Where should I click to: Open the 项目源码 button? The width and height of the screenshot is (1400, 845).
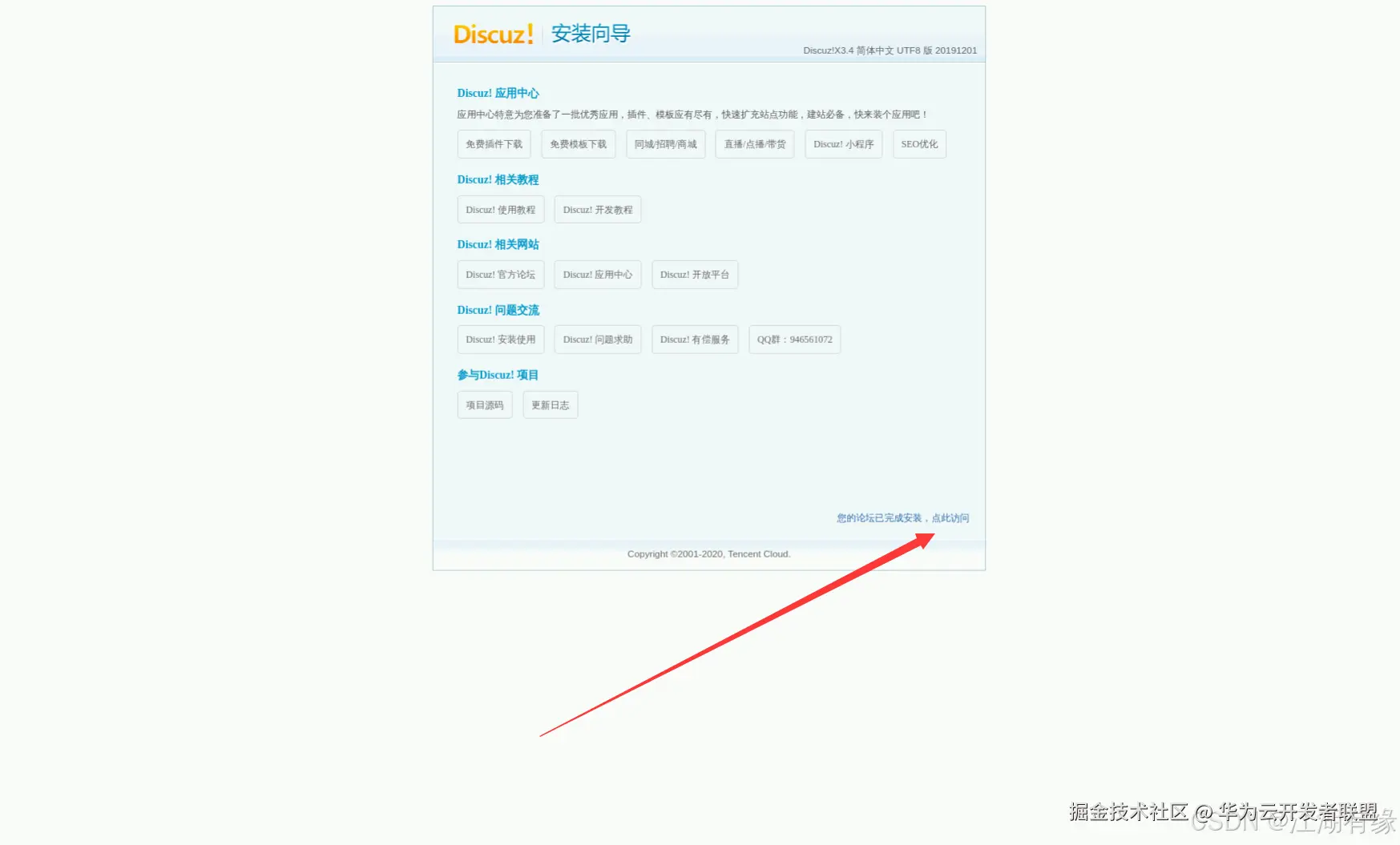click(485, 405)
